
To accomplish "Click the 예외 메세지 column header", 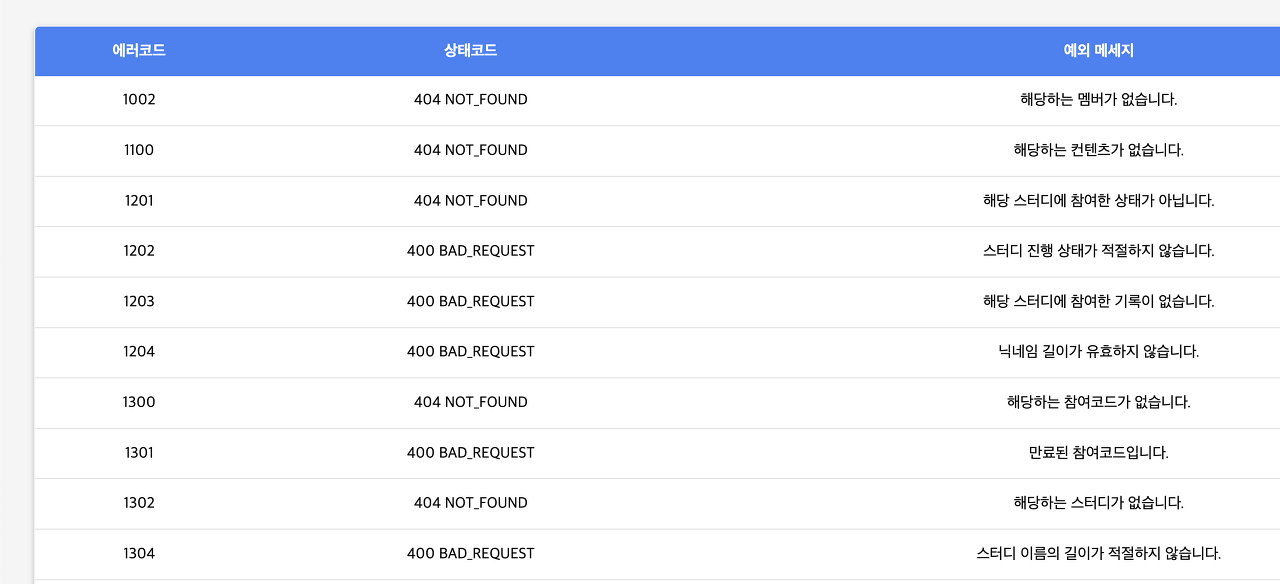I will point(1098,51).
